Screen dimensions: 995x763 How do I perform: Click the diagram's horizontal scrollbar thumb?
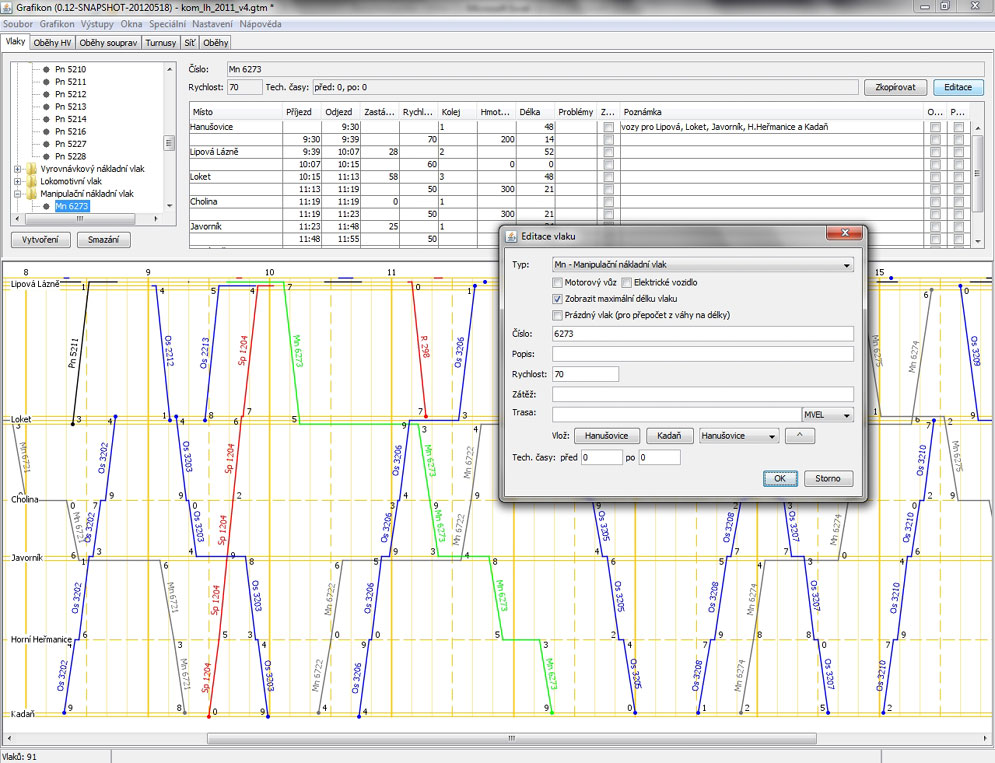click(512, 739)
